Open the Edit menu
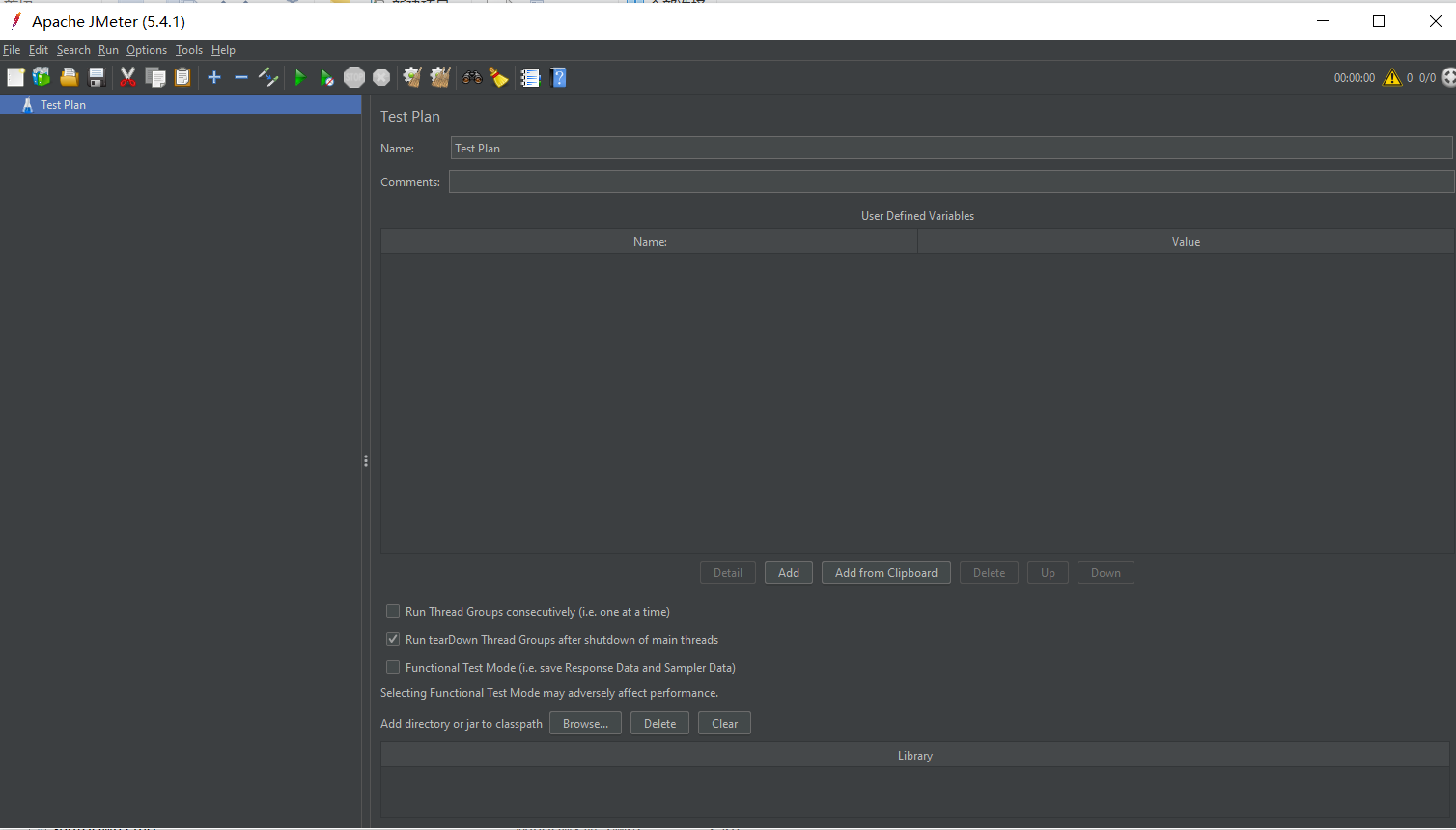1456x830 pixels. [39, 50]
